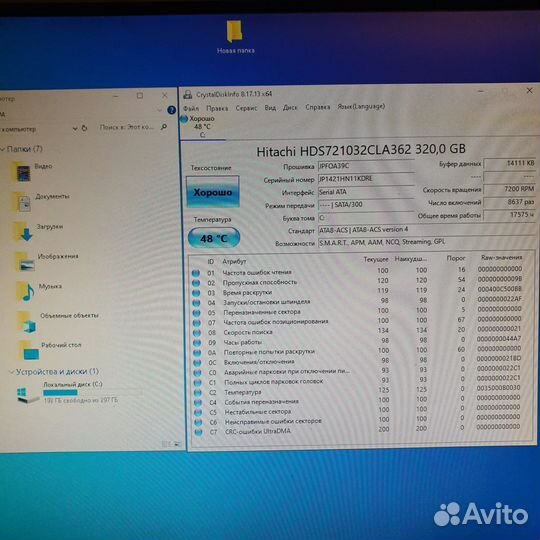Open the Справка menu
Screen dimensions: 540x540
coord(318,107)
